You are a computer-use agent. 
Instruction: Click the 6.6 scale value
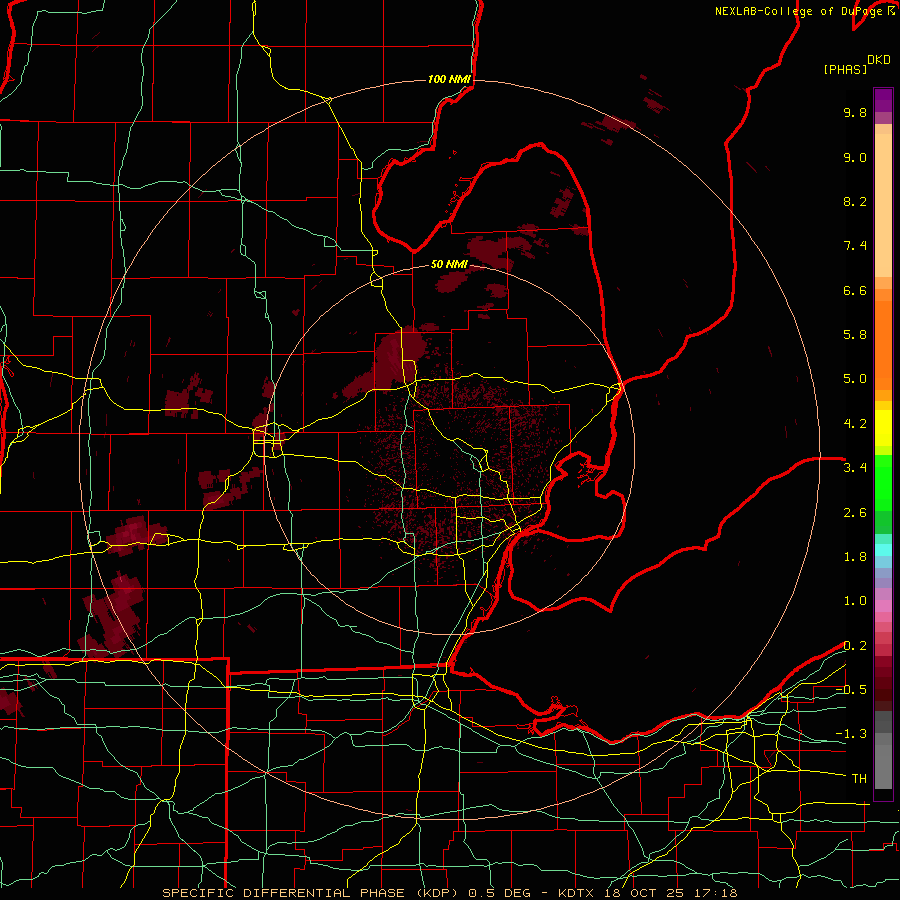click(x=855, y=290)
